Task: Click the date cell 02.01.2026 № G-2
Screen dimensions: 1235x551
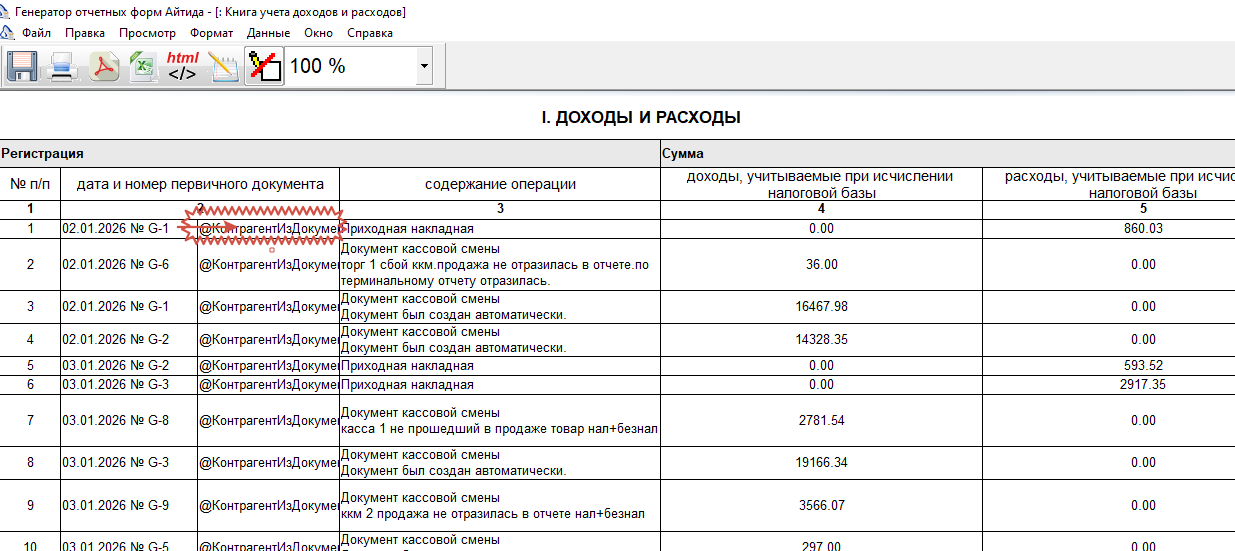Action: 129,340
